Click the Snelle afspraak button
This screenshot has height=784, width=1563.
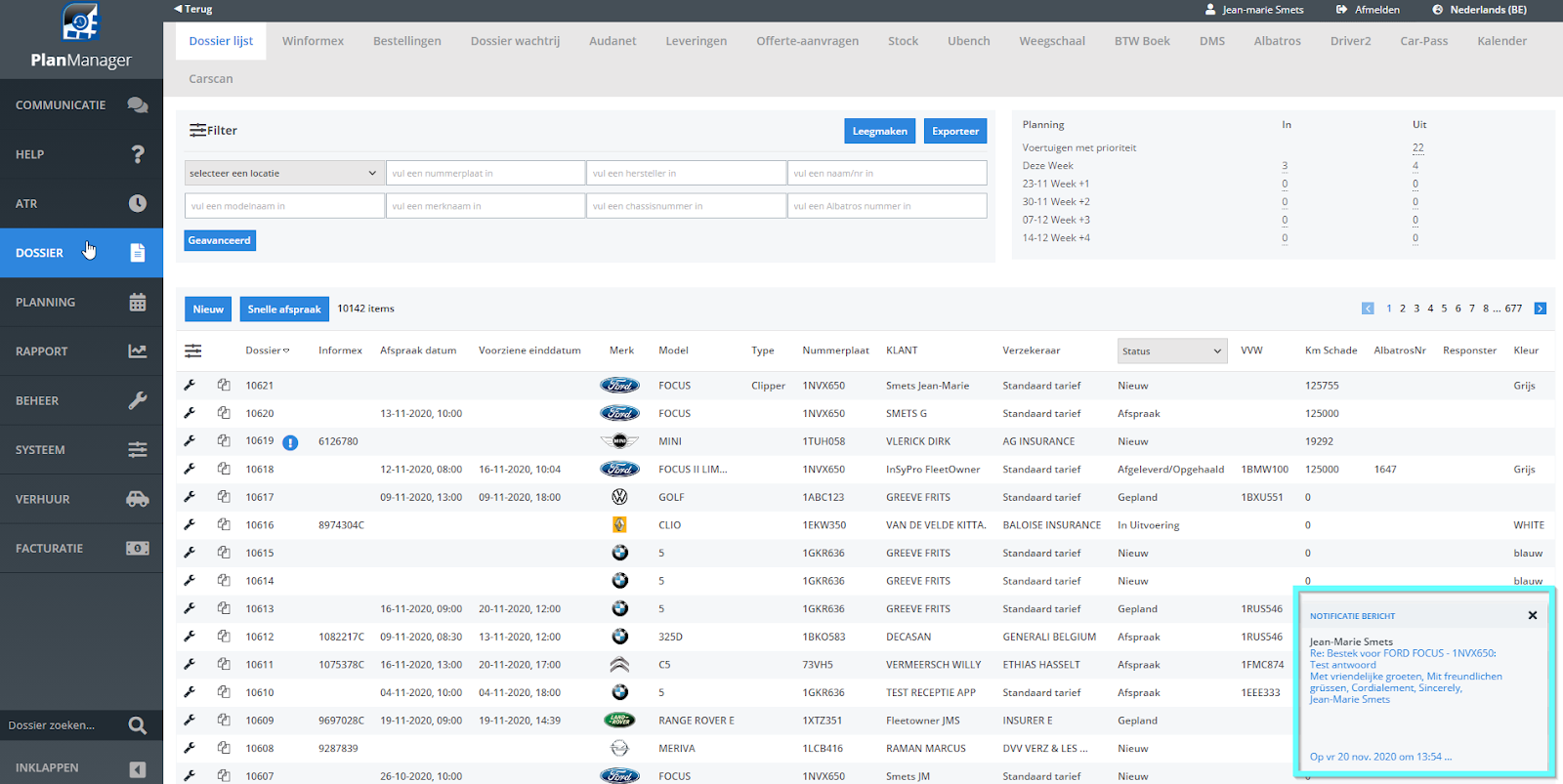pos(284,309)
